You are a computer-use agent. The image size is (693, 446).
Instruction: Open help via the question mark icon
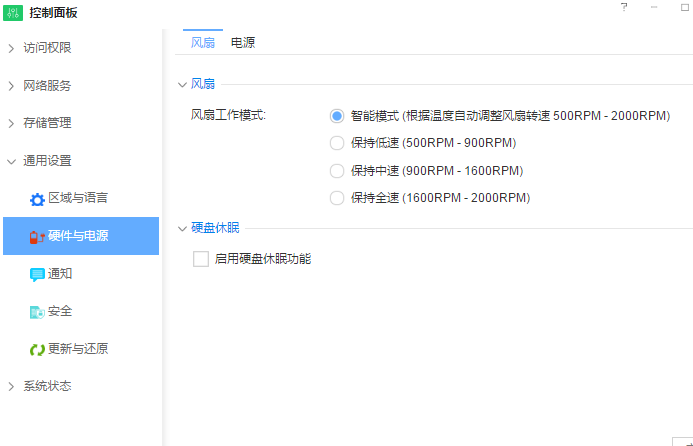624,7
